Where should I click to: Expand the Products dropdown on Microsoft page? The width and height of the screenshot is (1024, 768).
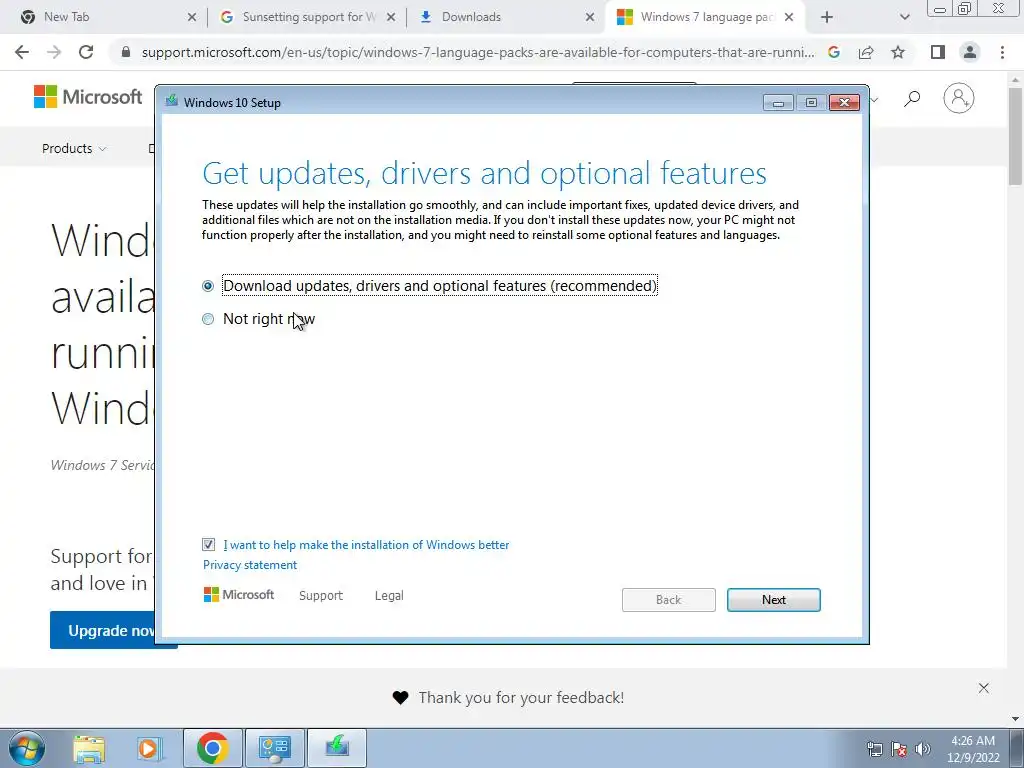[74, 148]
